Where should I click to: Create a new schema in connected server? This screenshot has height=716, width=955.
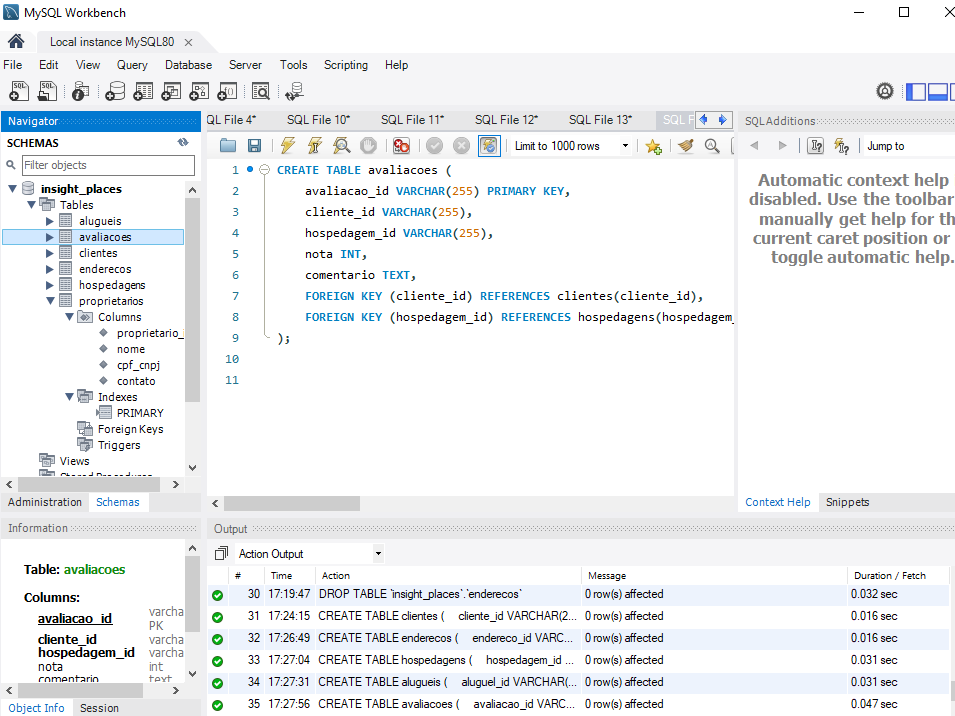click(115, 91)
